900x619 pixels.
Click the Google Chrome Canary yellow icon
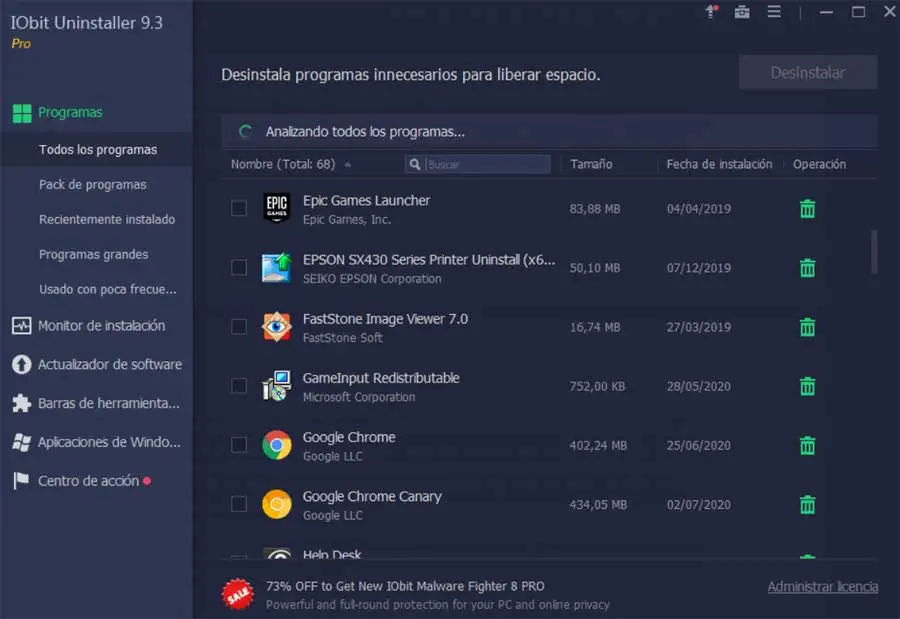(x=277, y=504)
